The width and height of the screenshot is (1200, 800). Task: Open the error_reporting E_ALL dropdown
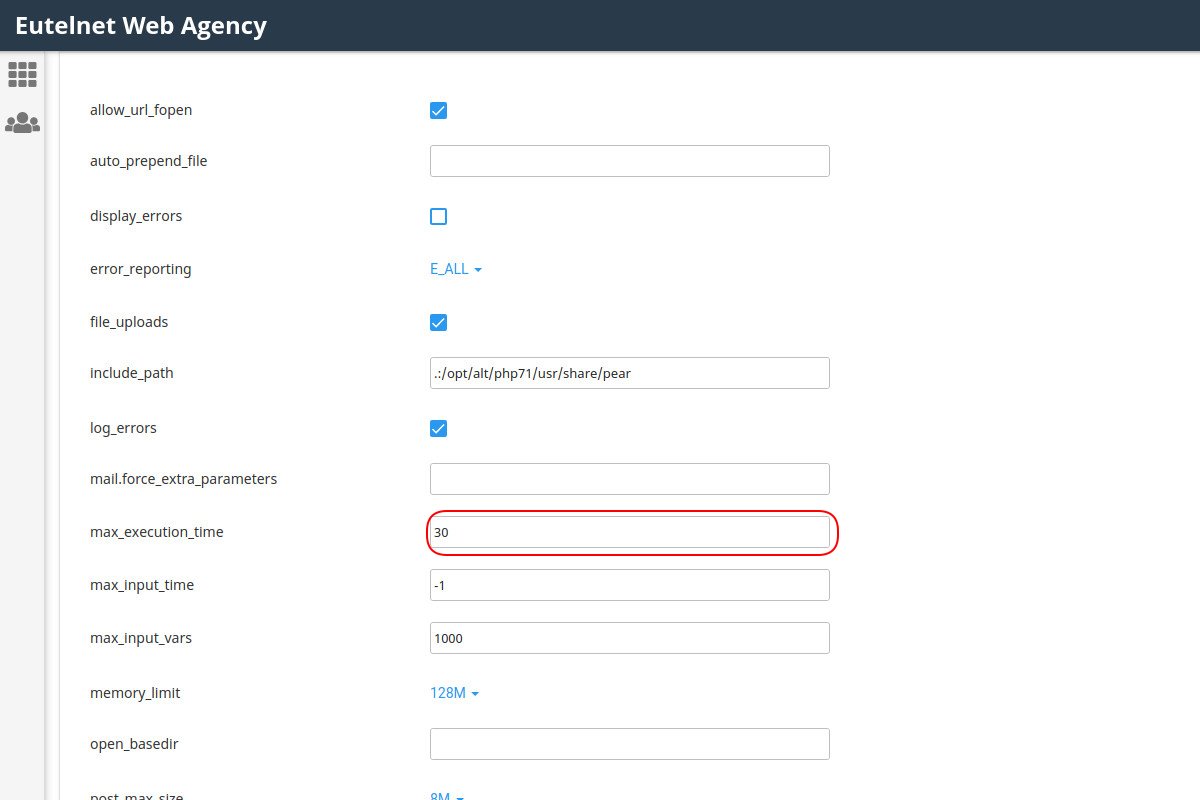point(456,269)
